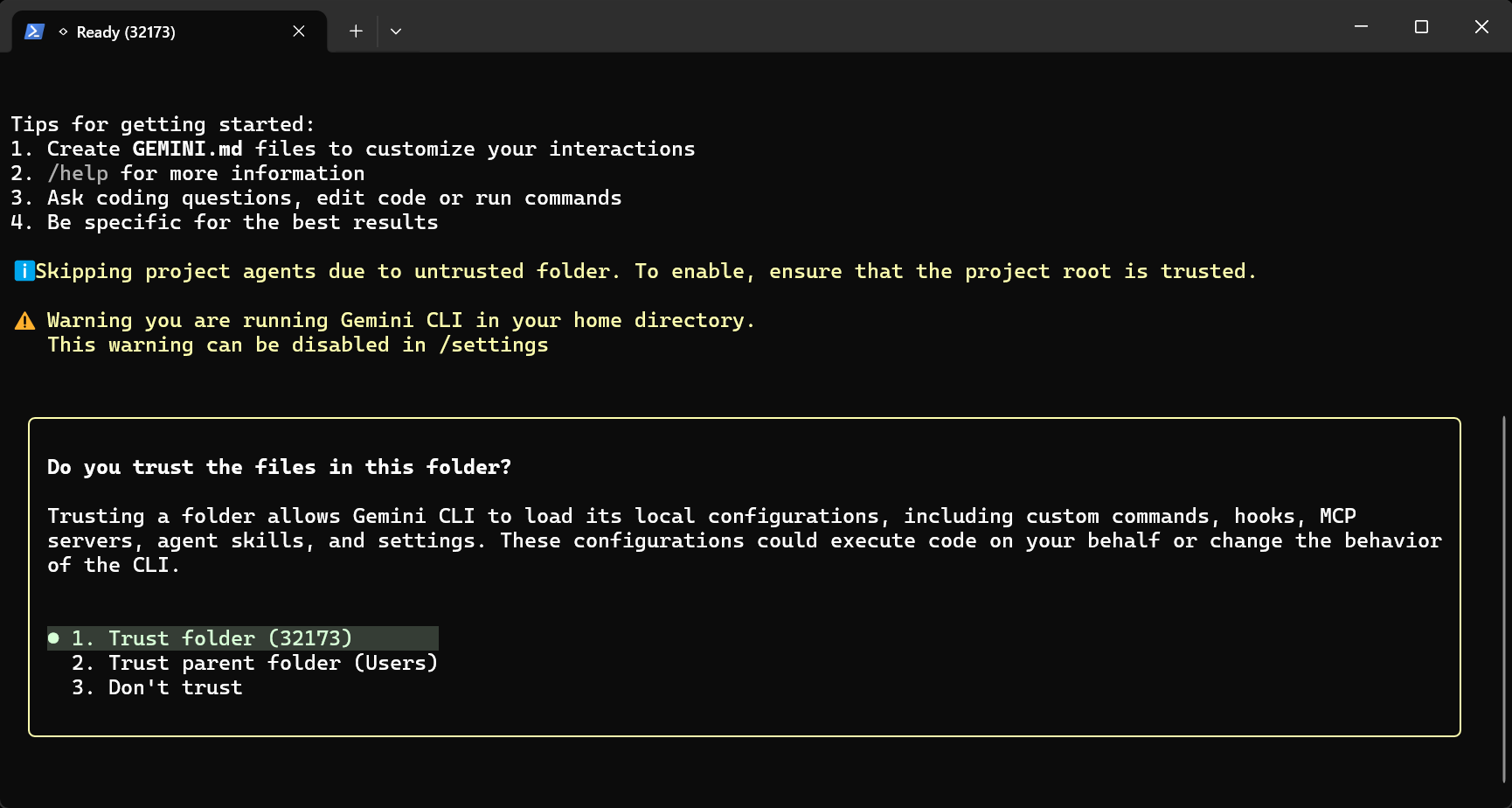Select option 1 Trust folder (32173)
Image resolution: width=1512 pixels, height=808 pixels.
pos(243,638)
